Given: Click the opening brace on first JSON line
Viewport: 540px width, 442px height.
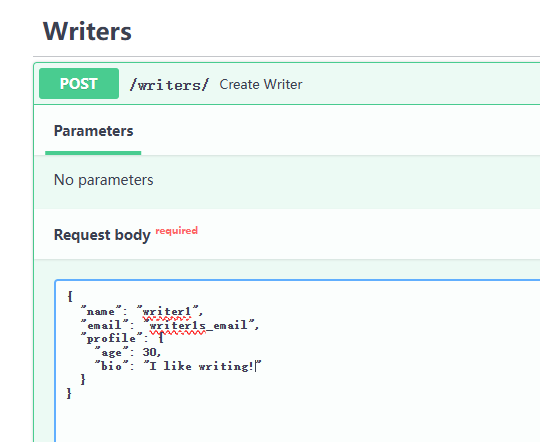Looking at the screenshot, I should coord(70,297).
